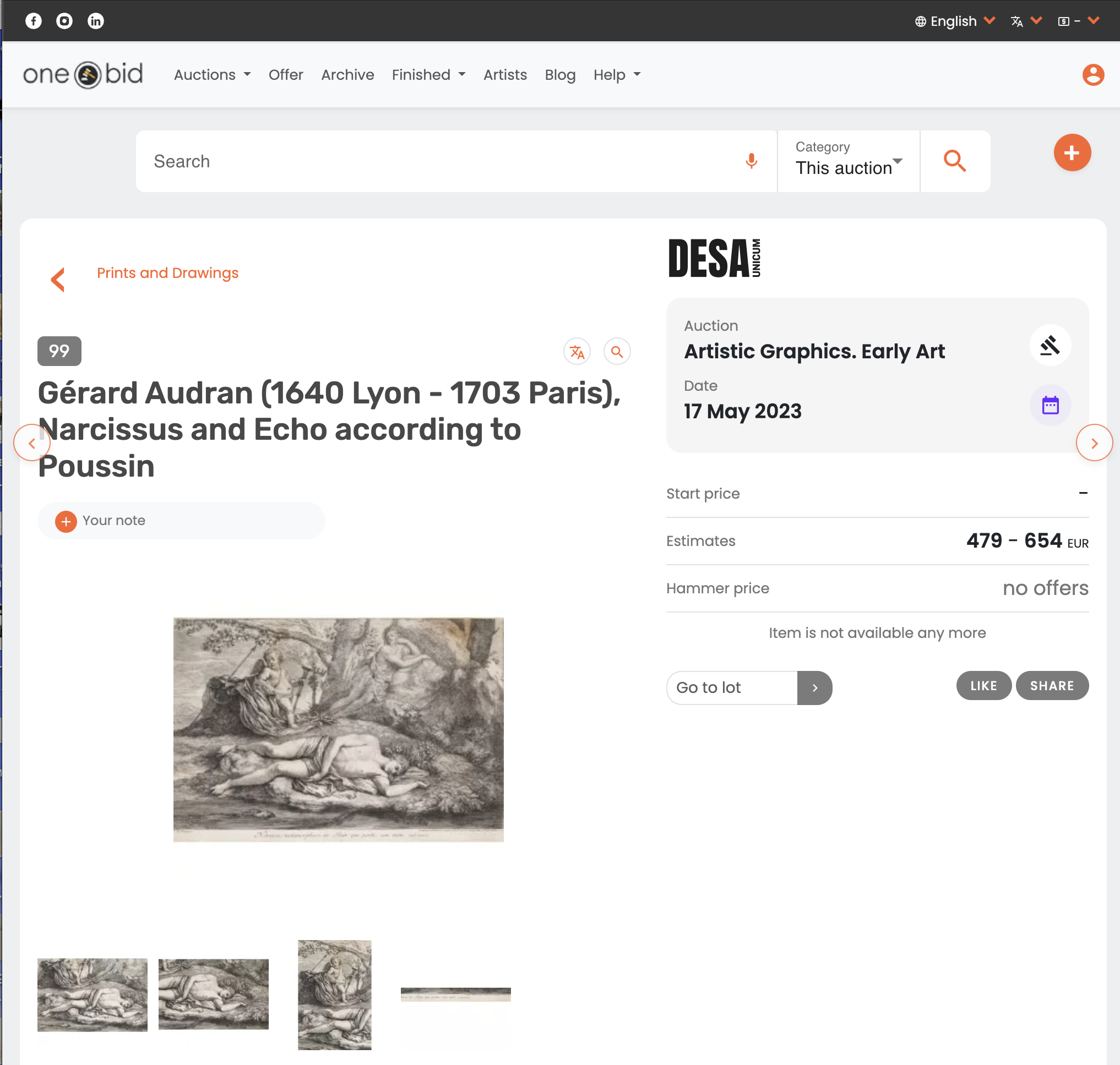Click the orange plus floating button
Image resolution: width=1120 pixels, height=1065 pixels.
pyautogui.click(x=1072, y=152)
